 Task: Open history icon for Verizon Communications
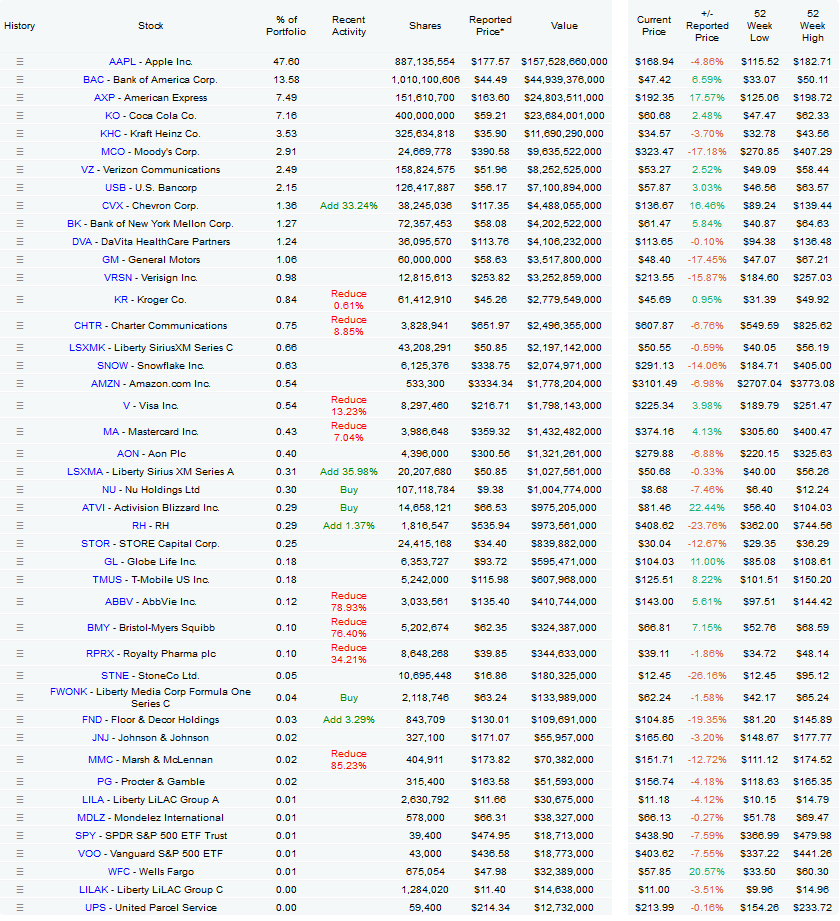[19, 170]
